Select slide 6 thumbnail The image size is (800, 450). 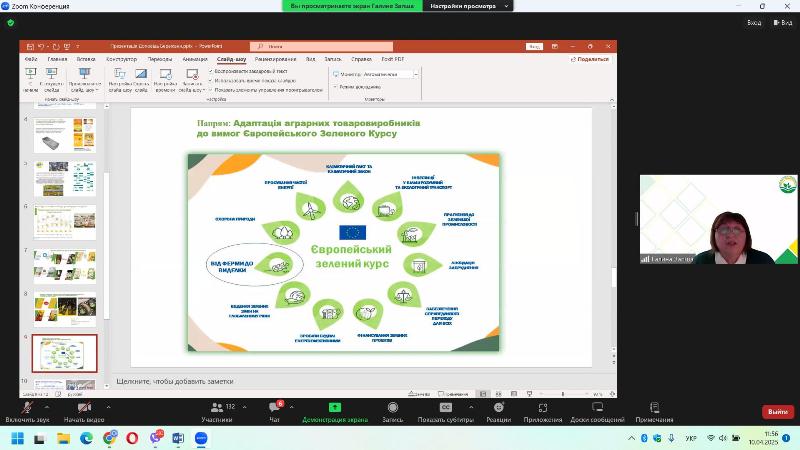[x=64, y=222]
